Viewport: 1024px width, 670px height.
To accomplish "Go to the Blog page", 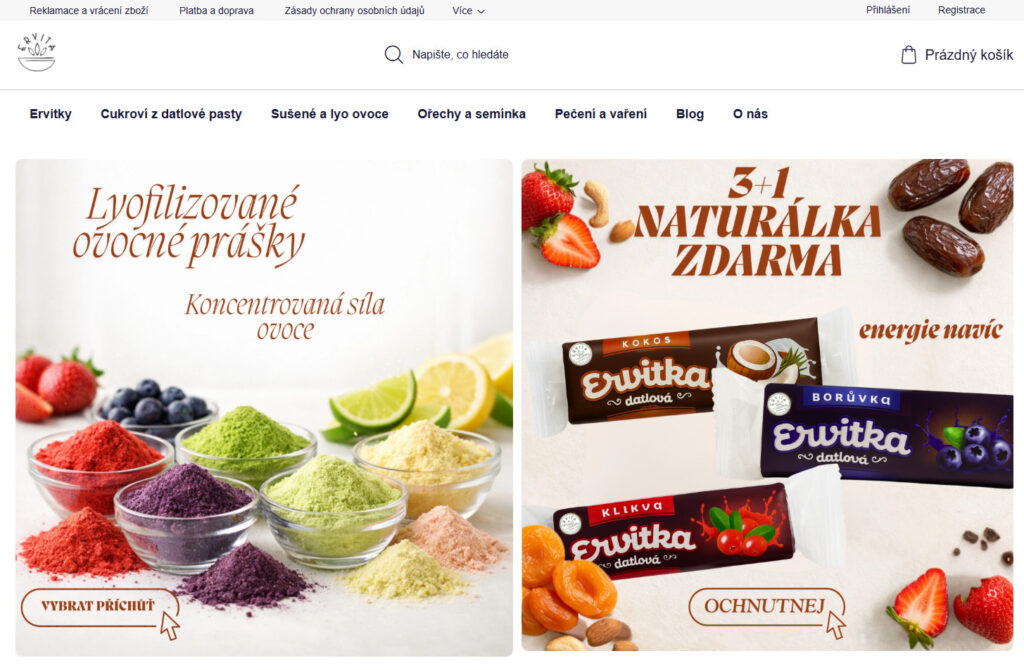I will [x=690, y=114].
